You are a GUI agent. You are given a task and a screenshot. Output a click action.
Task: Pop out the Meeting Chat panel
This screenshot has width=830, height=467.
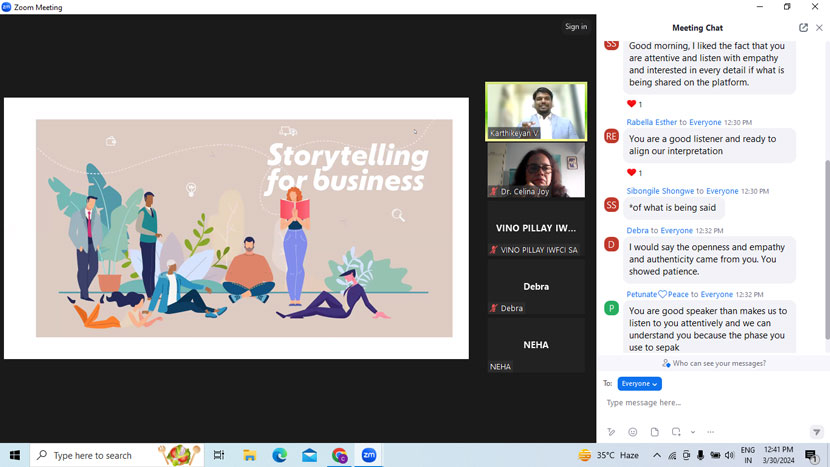pyautogui.click(x=803, y=28)
